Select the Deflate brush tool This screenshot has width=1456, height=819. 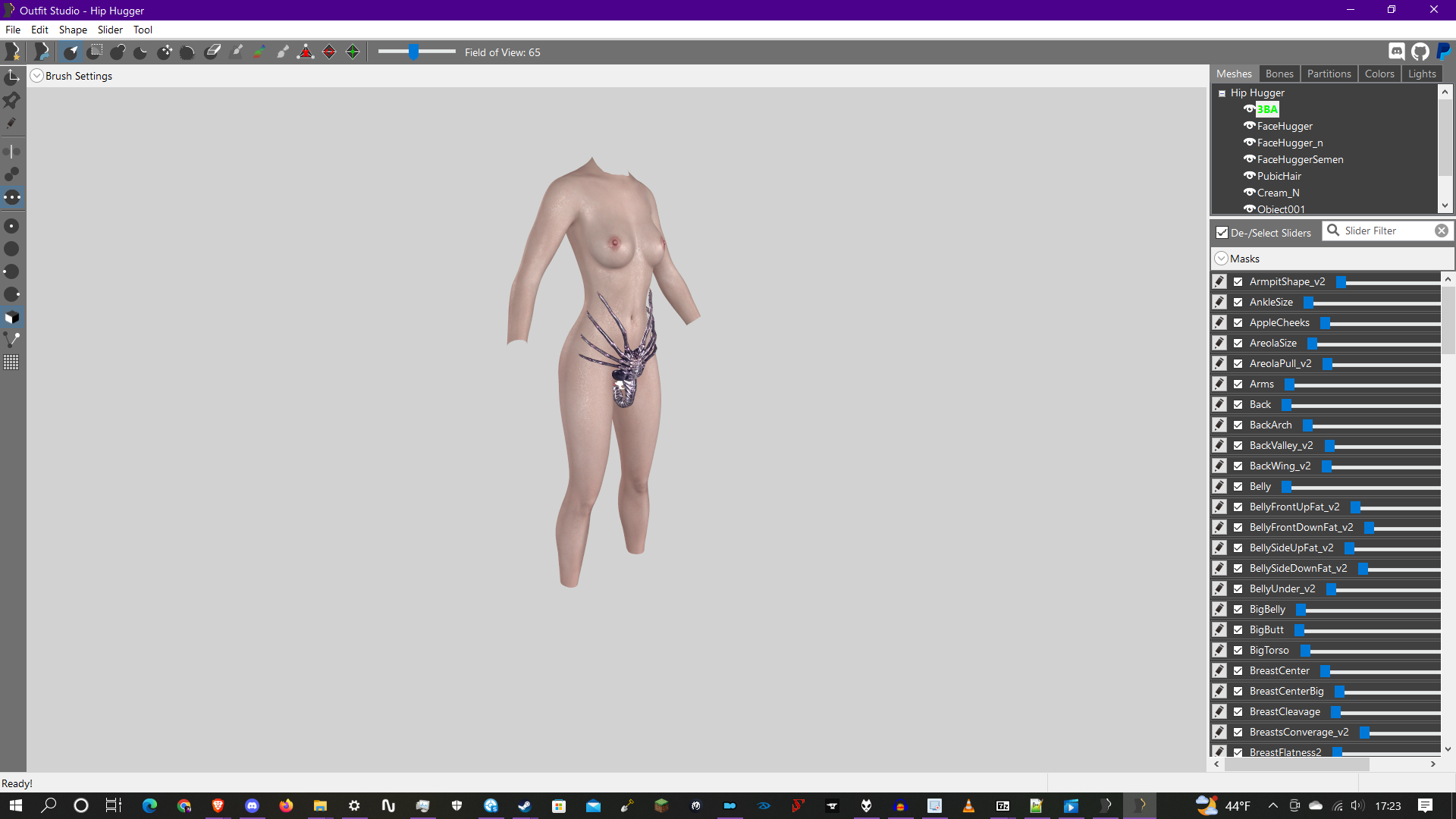(x=141, y=52)
